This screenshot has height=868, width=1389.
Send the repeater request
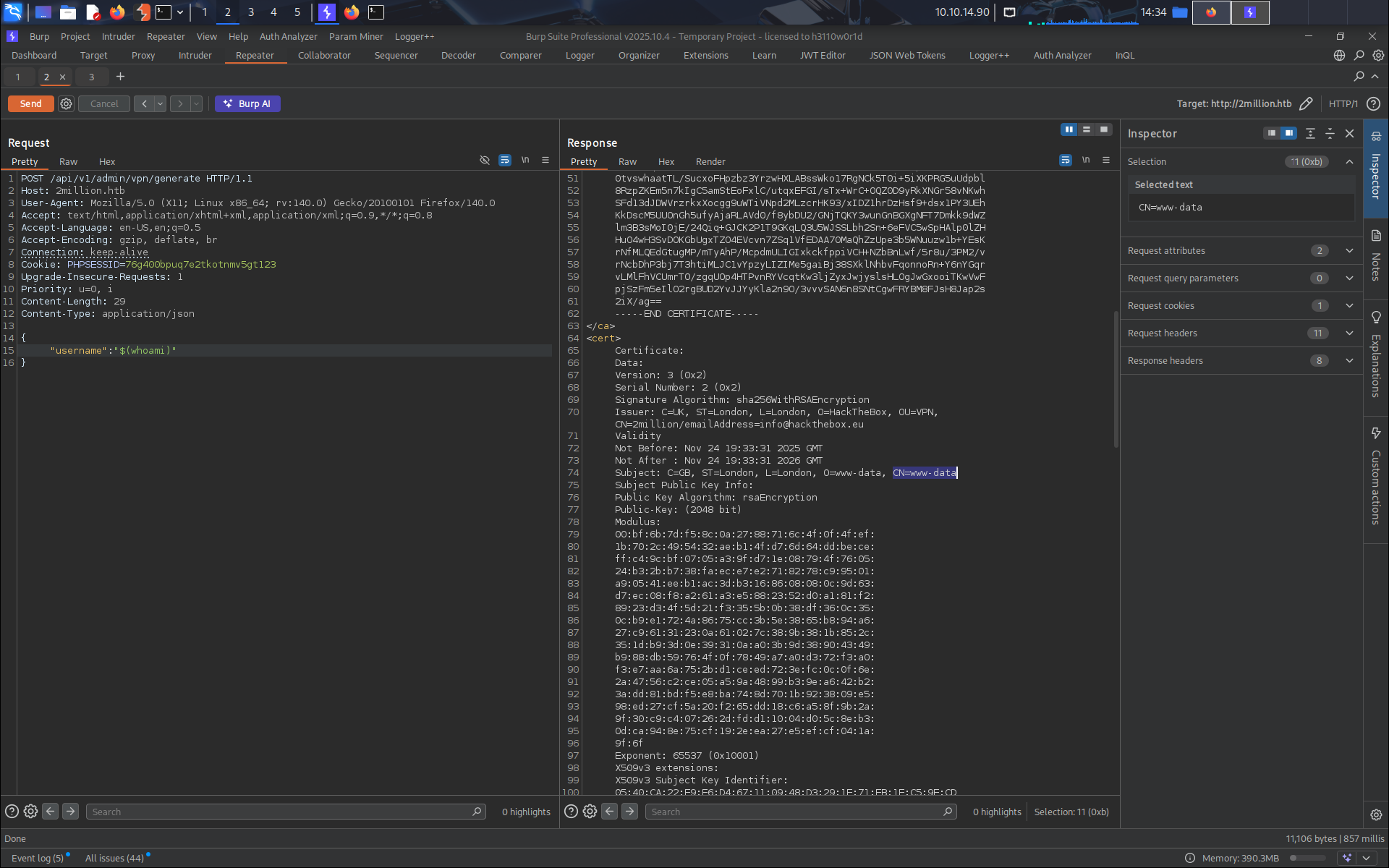(x=30, y=103)
